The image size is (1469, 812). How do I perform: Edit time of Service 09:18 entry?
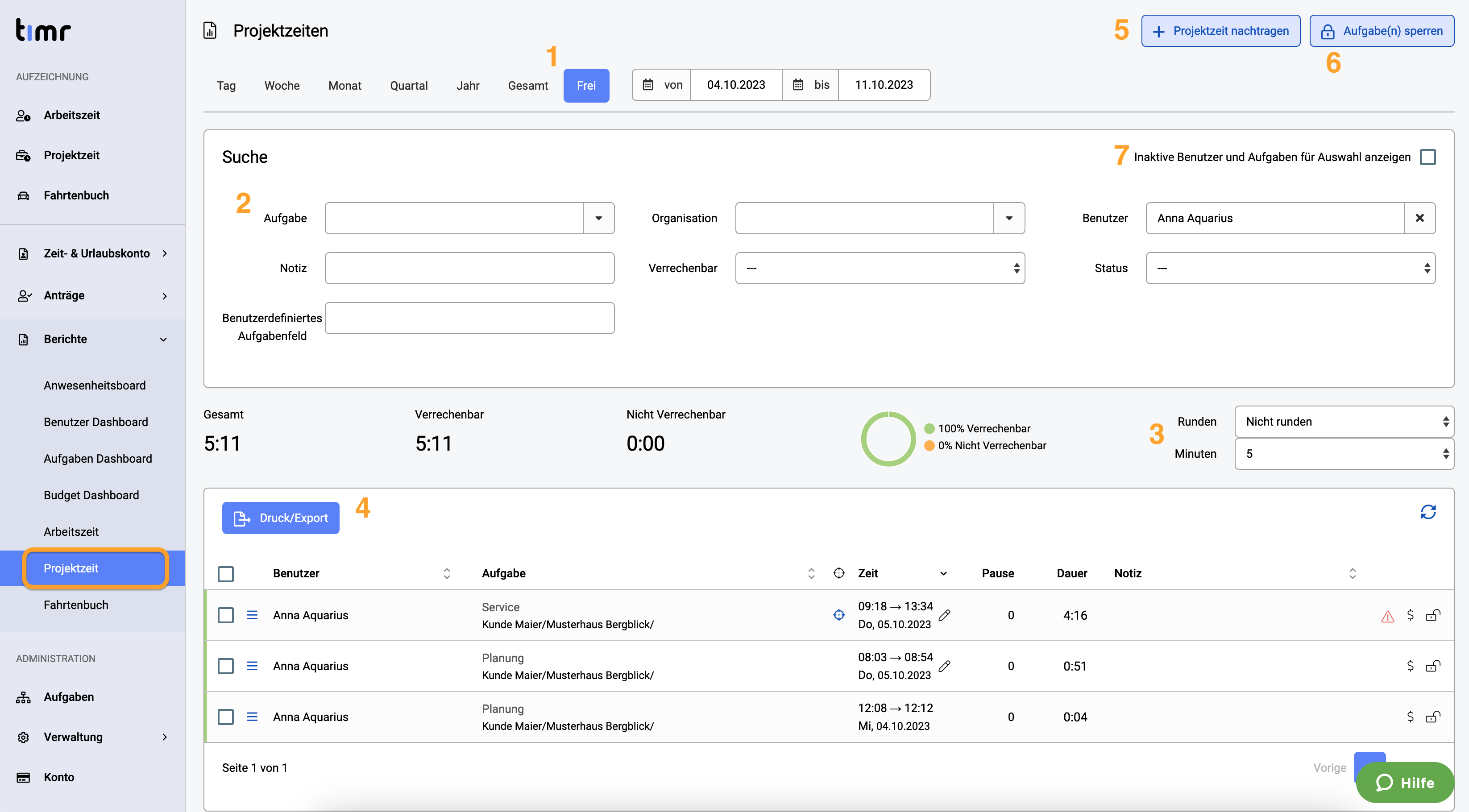(x=944, y=615)
